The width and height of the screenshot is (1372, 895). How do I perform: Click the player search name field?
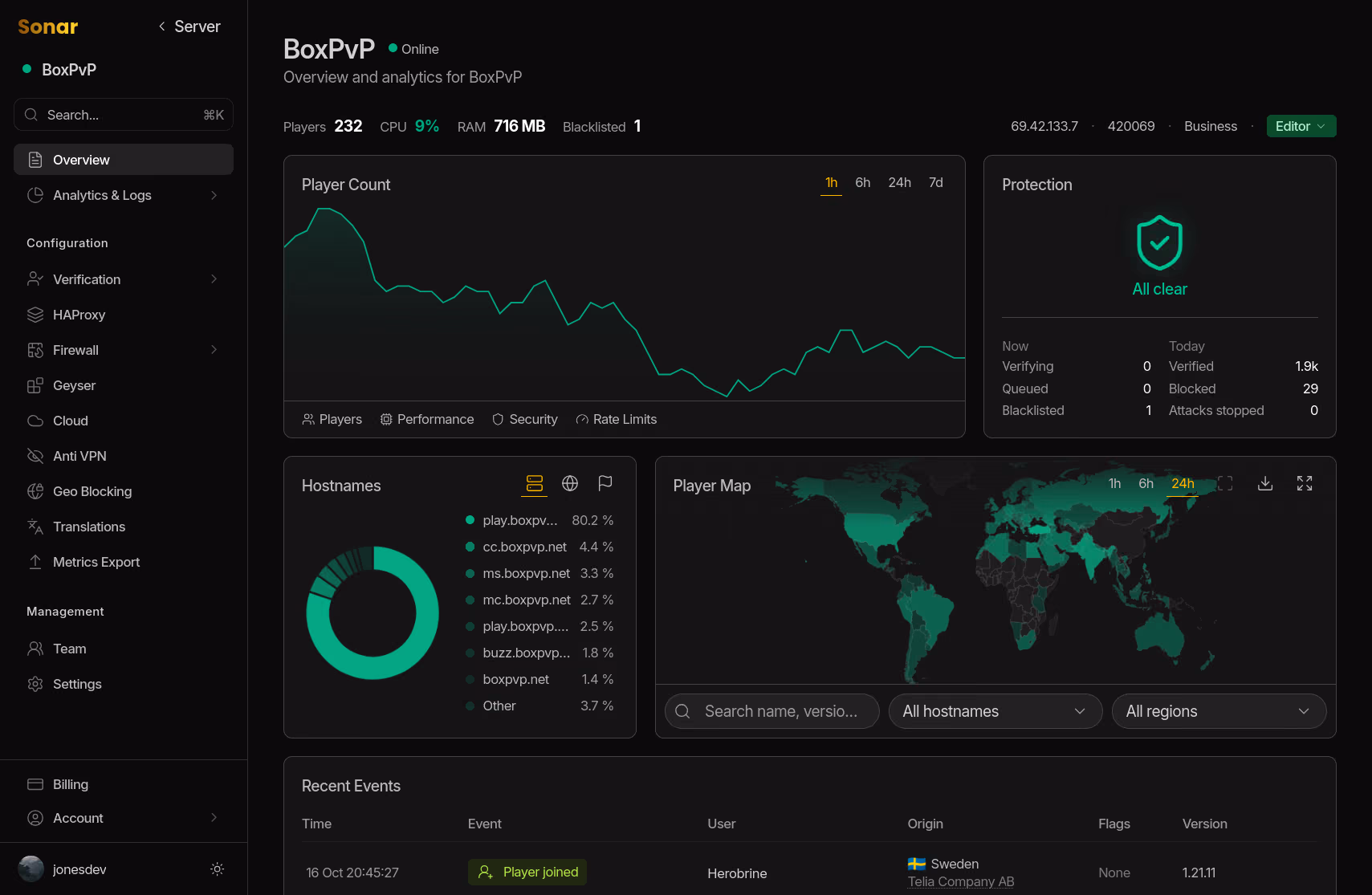point(772,711)
